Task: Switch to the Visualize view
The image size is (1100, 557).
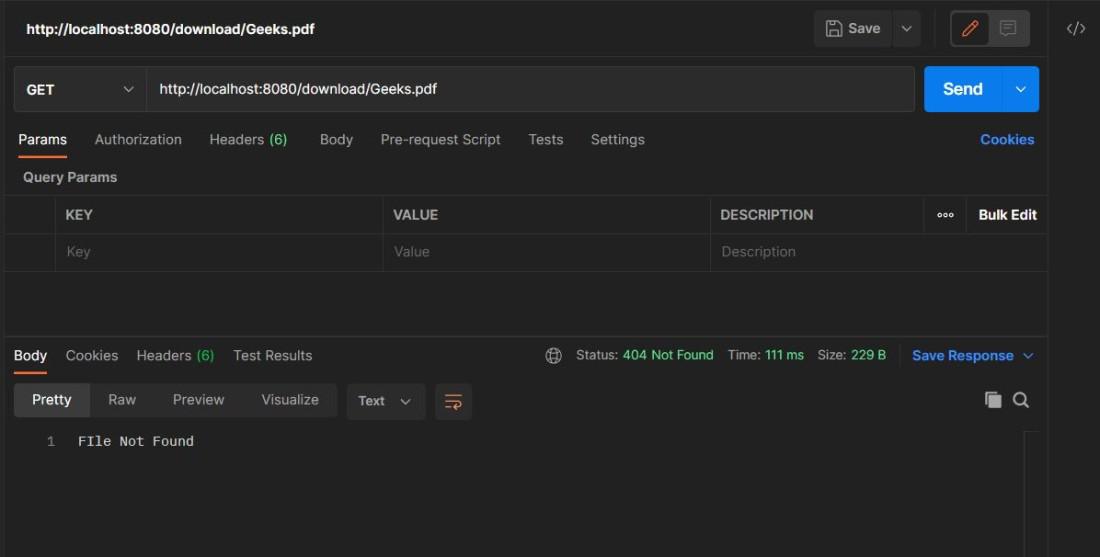Action: pyautogui.click(x=290, y=400)
